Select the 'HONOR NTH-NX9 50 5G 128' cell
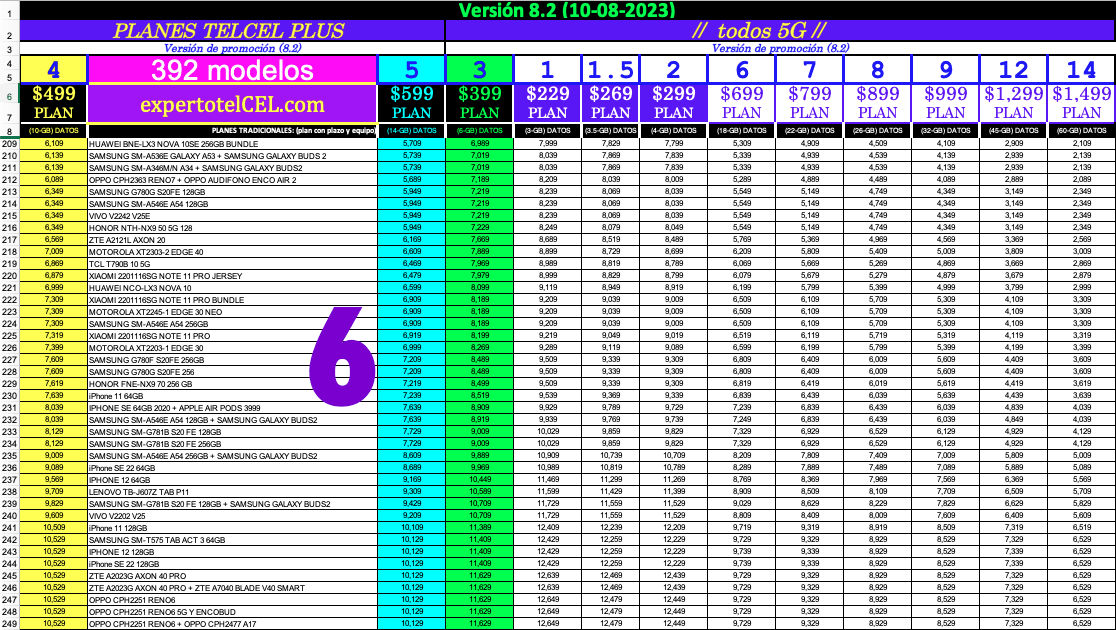This screenshot has width=1116, height=630. [232, 228]
